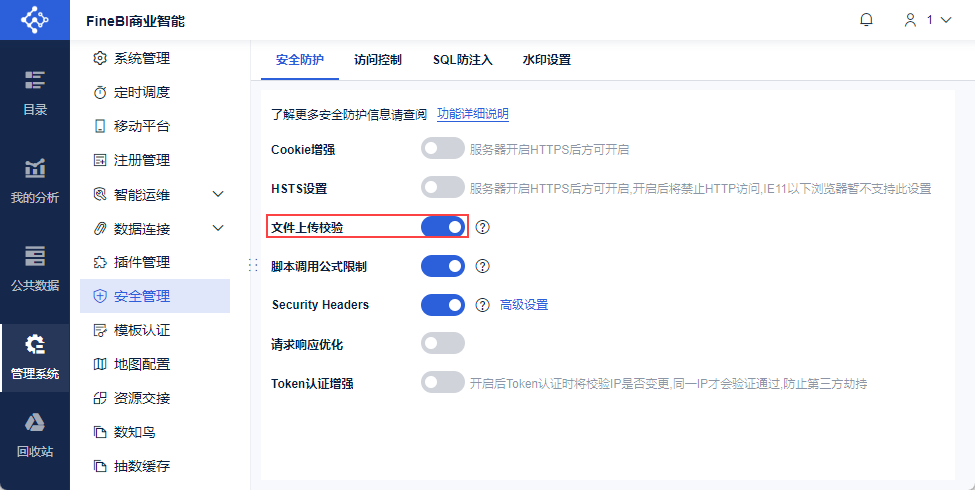The width and height of the screenshot is (975, 490).
Task: Select 插件管理 in the management menu
Action: point(141,262)
